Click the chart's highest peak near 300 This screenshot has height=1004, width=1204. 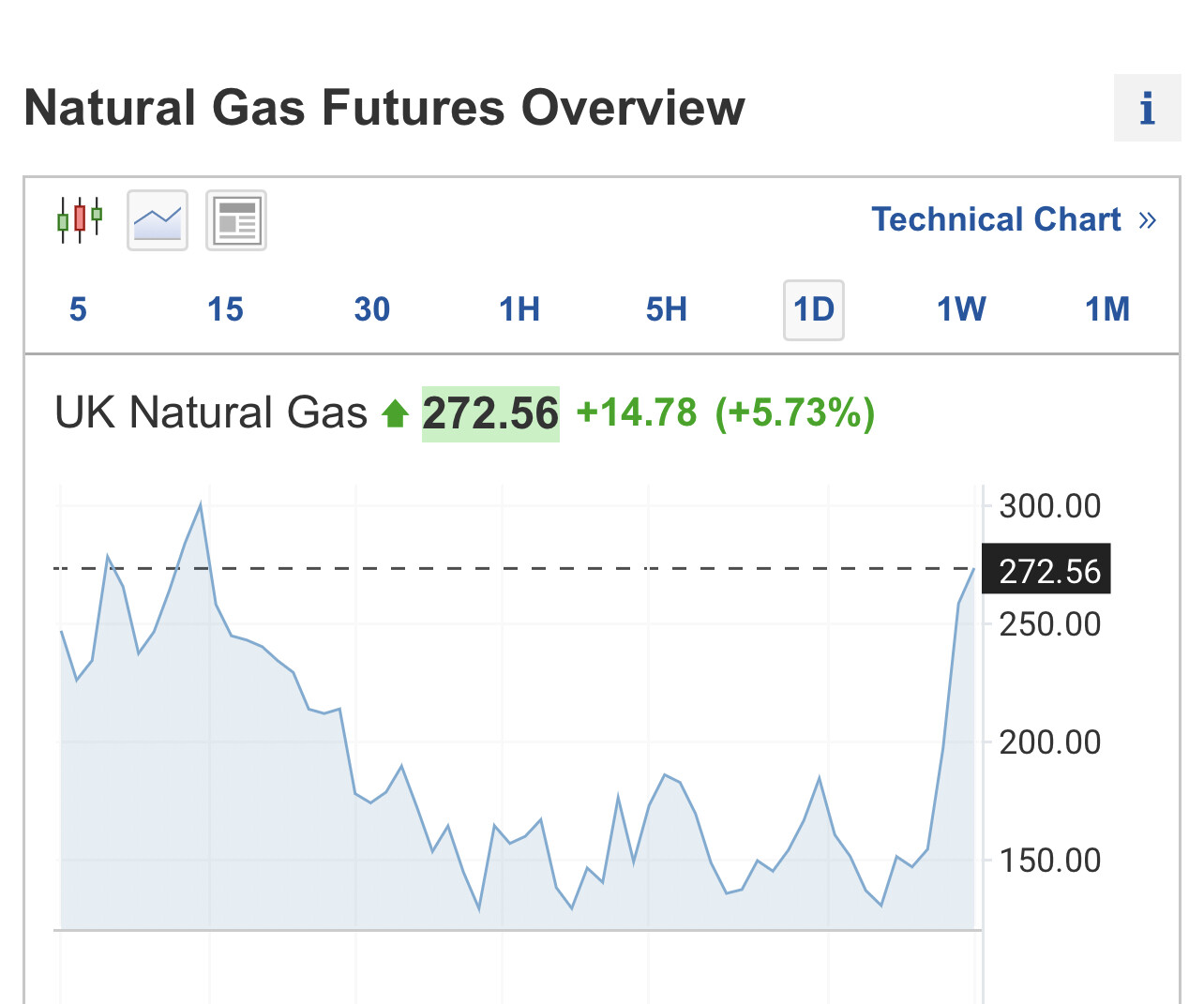point(201,505)
